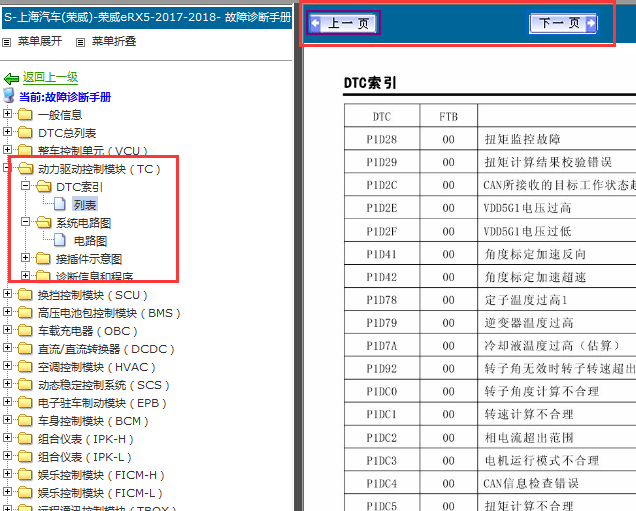Image resolution: width=636 pixels, height=511 pixels.
Task: Click the 组合仪表 (IPK-H) folder icon
Action: pos(25,438)
